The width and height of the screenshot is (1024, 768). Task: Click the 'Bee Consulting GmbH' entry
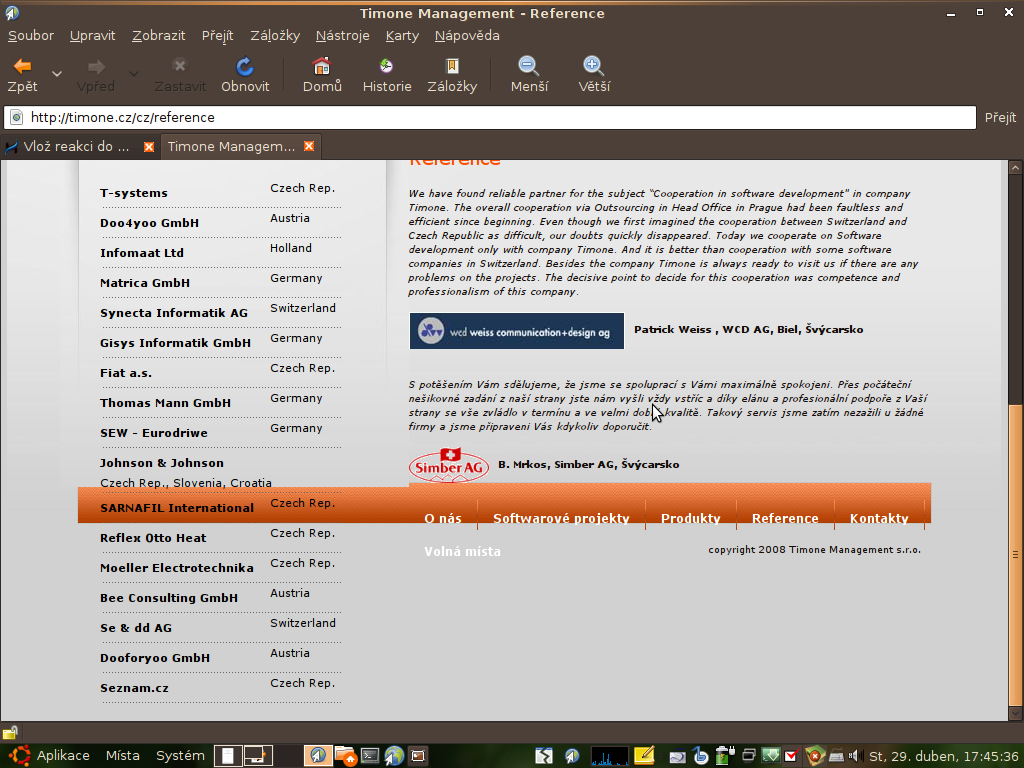(x=169, y=598)
